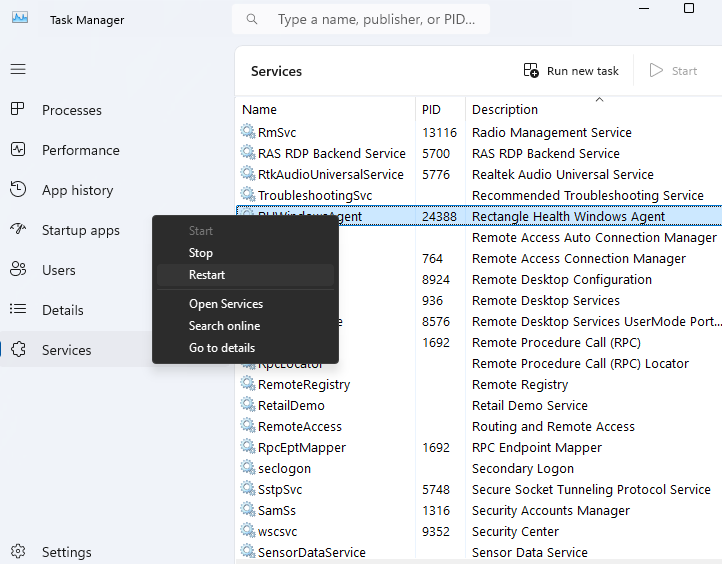
Task: Click the wscsvc gear icon
Action: [248, 531]
